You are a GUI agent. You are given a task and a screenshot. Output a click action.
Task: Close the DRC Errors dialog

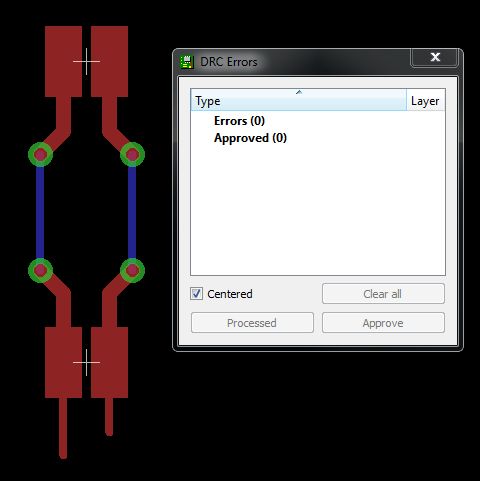click(435, 57)
